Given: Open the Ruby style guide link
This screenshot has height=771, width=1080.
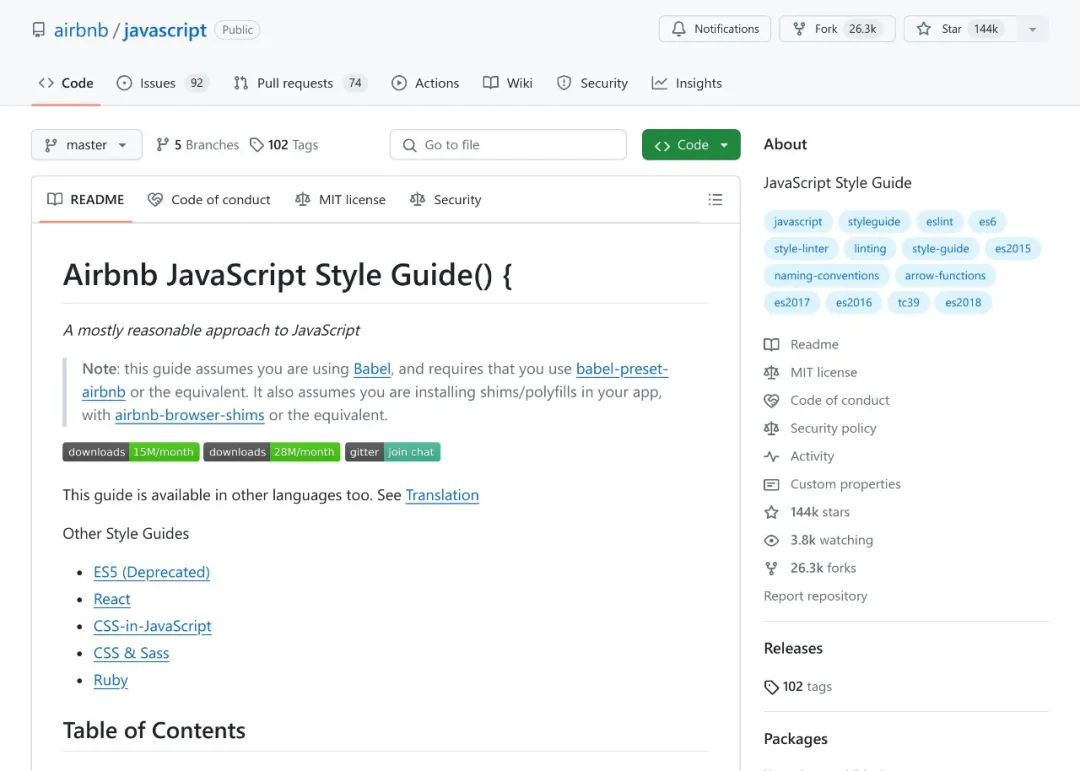Looking at the screenshot, I should point(111,680).
